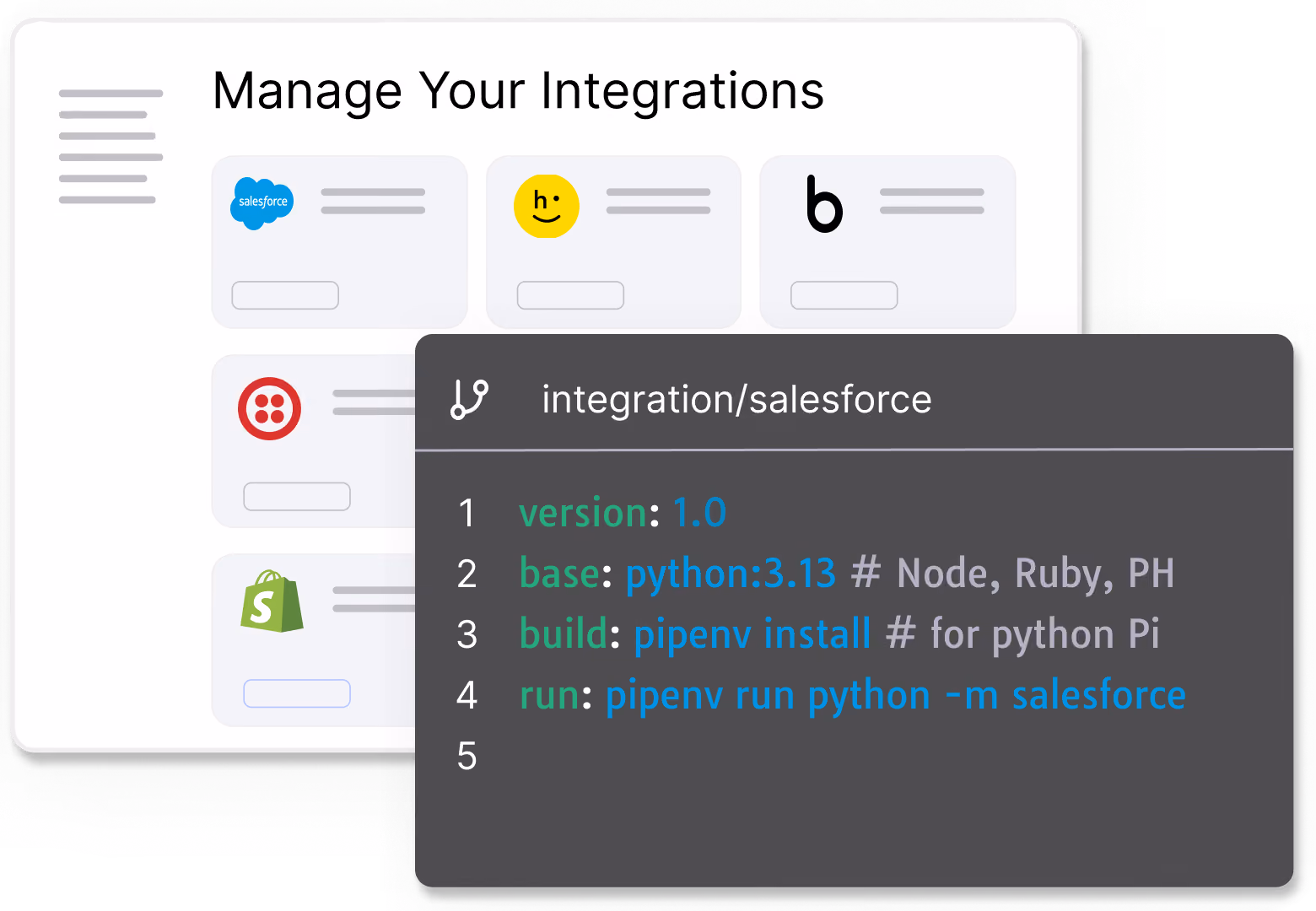
Task: Click the button in the Salesforce card
Action: 285,295
